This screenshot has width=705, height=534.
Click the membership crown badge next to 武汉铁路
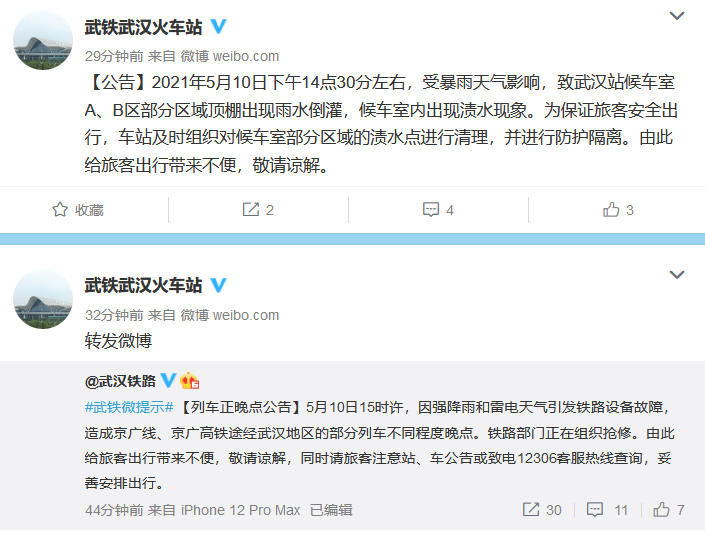click(189, 381)
